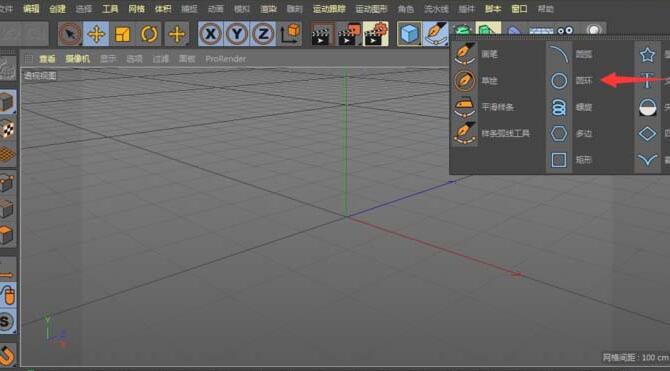Screen dimensions: 670x371
Task: Open the viewport ProRender menu
Action: tap(226, 59)
